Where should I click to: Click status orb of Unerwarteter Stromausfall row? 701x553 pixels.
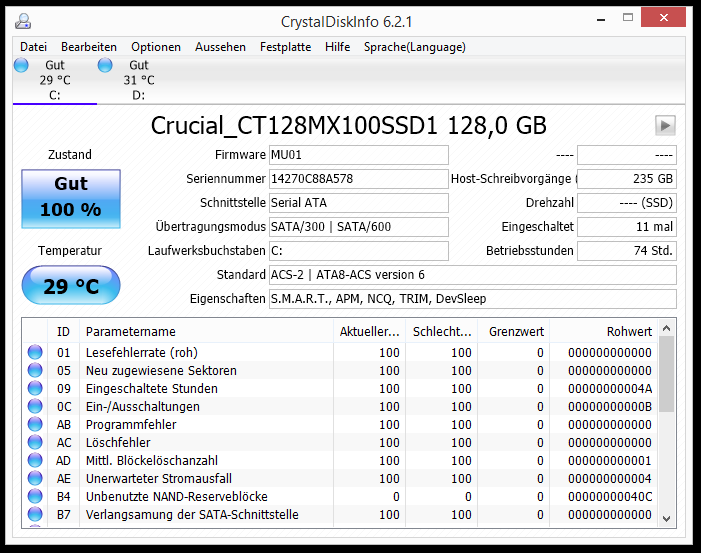click(35, 478)
